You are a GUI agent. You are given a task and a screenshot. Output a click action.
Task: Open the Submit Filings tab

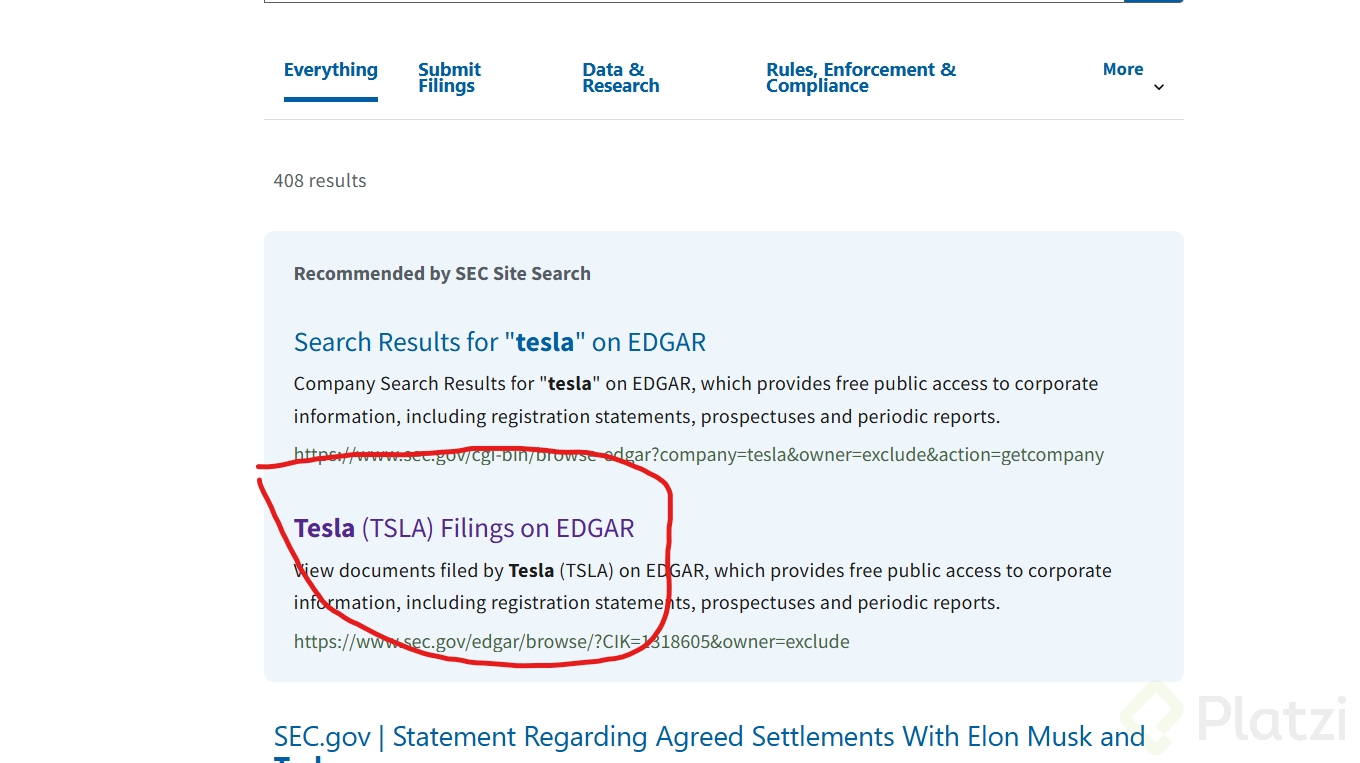click(449, 77)
